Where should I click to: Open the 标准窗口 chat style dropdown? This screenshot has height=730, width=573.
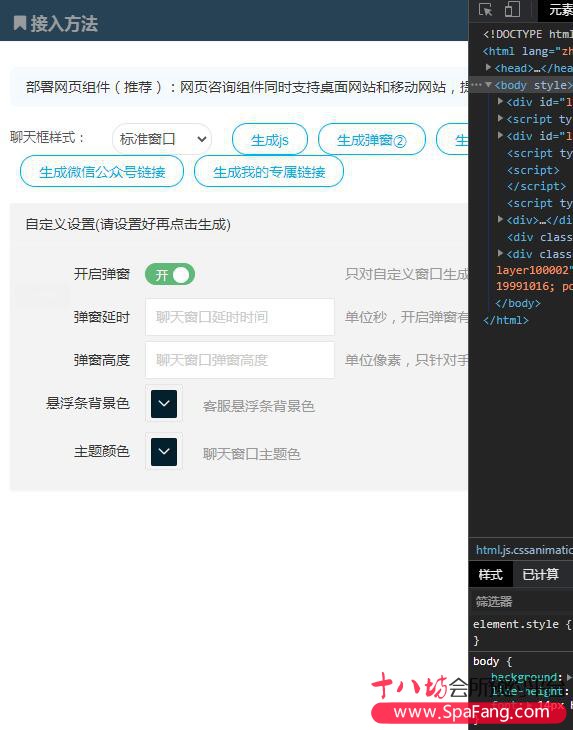(x=162, y=139)
